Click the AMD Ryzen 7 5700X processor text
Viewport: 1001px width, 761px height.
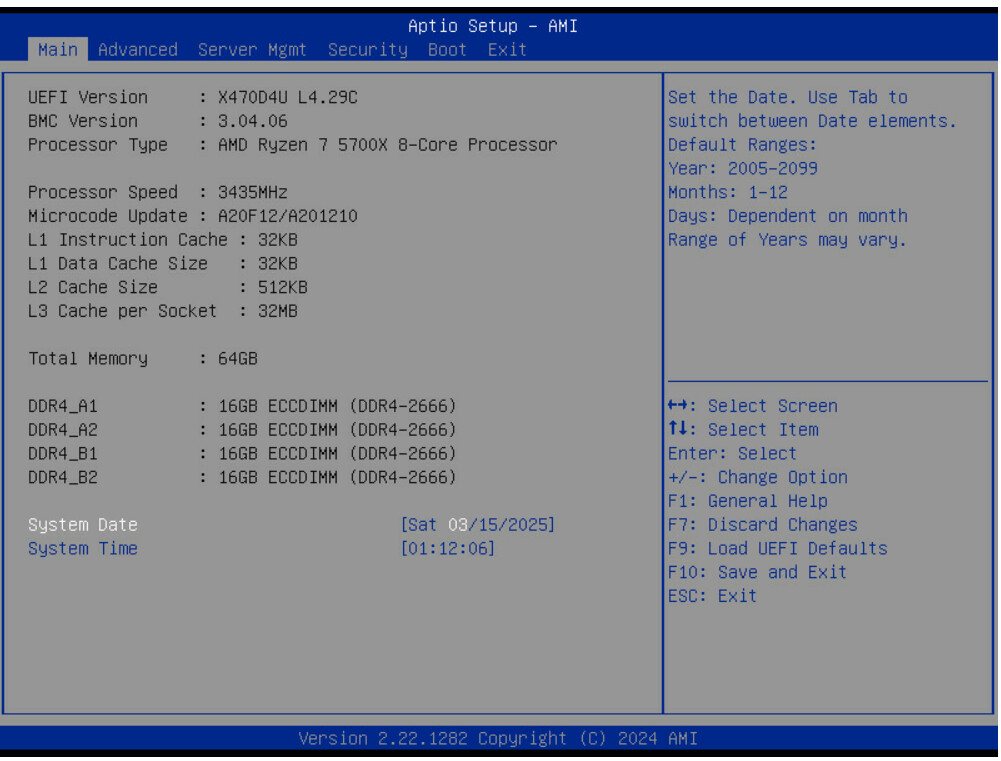tap(388, 144)
